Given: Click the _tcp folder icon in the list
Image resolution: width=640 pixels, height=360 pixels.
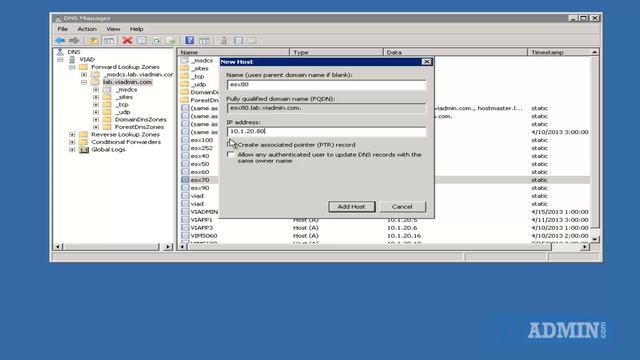Looking at the screenshot, I should click(x=184, y=76).
